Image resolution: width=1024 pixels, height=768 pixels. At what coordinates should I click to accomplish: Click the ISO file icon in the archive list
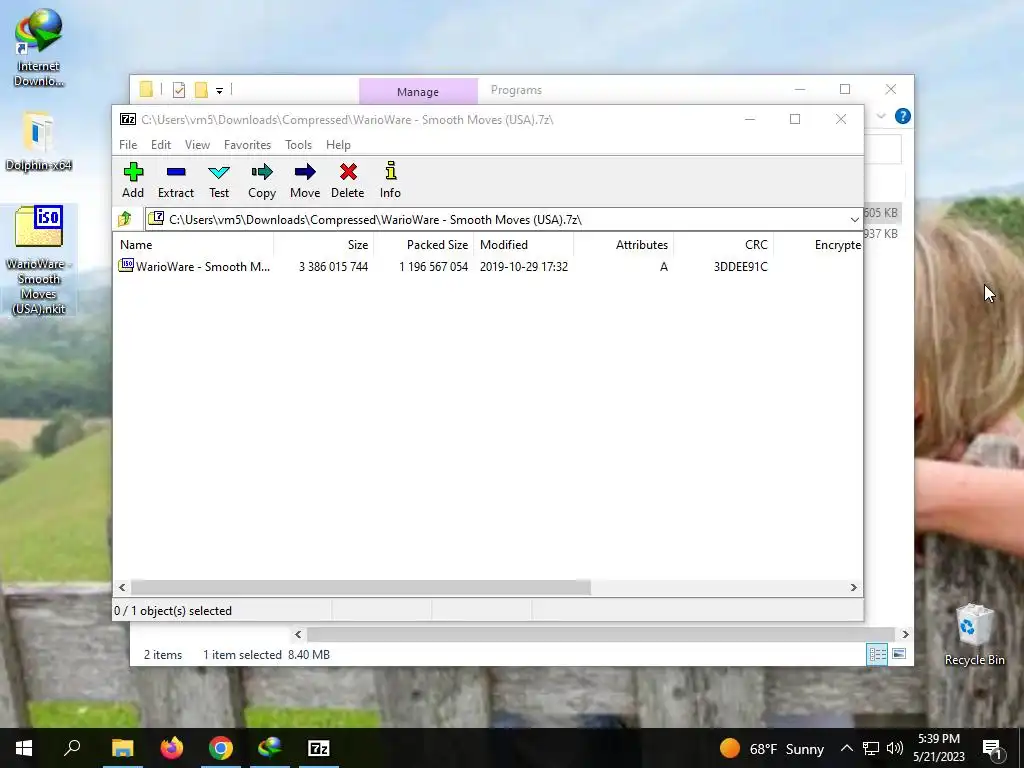(x=126, y=265)
